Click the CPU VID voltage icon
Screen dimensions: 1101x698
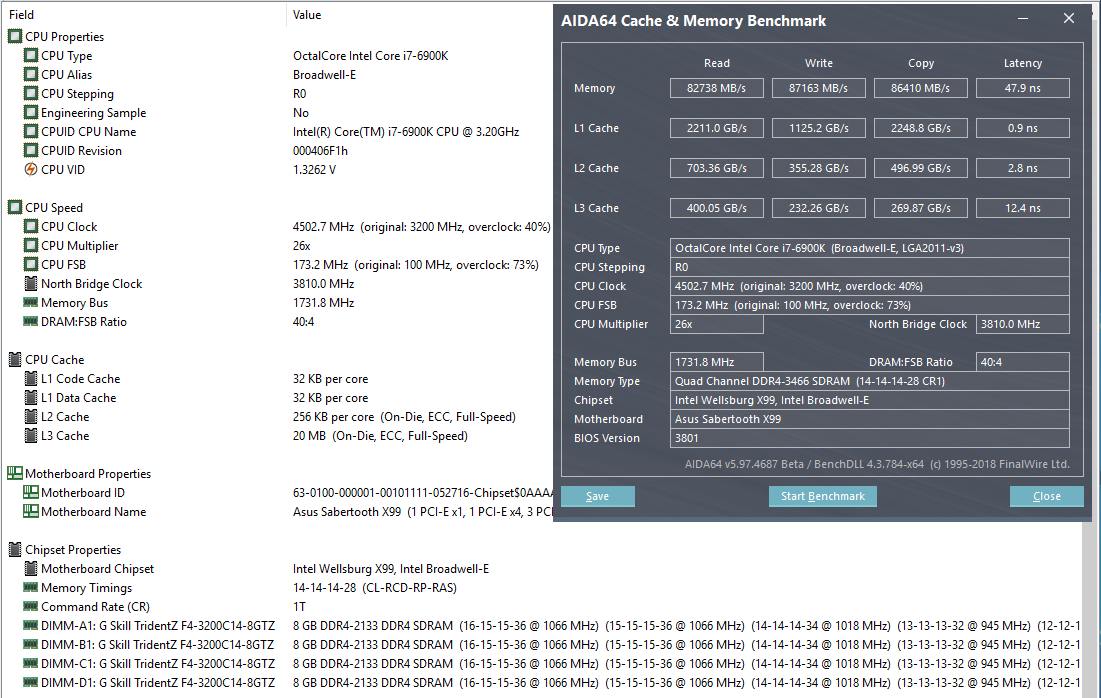31,169
